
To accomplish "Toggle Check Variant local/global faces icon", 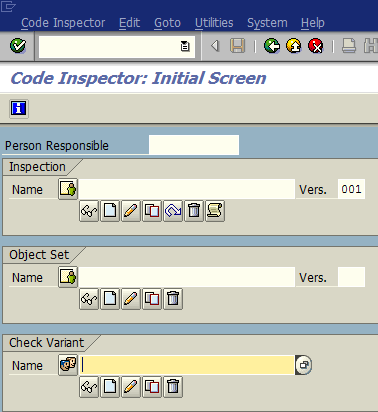I will 68,365.
